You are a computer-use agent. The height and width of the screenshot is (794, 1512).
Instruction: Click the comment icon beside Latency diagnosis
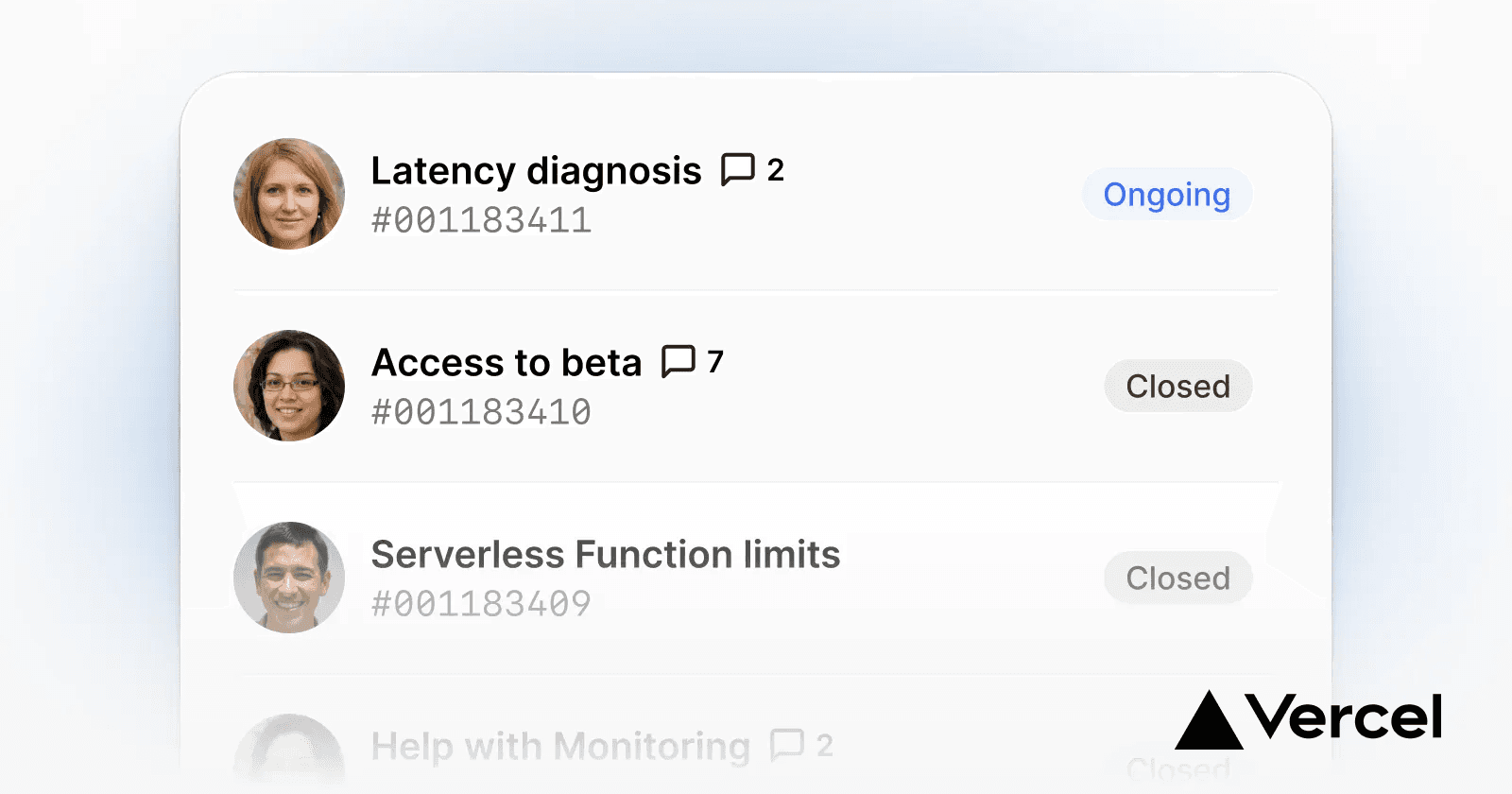(x=737, y=170)
